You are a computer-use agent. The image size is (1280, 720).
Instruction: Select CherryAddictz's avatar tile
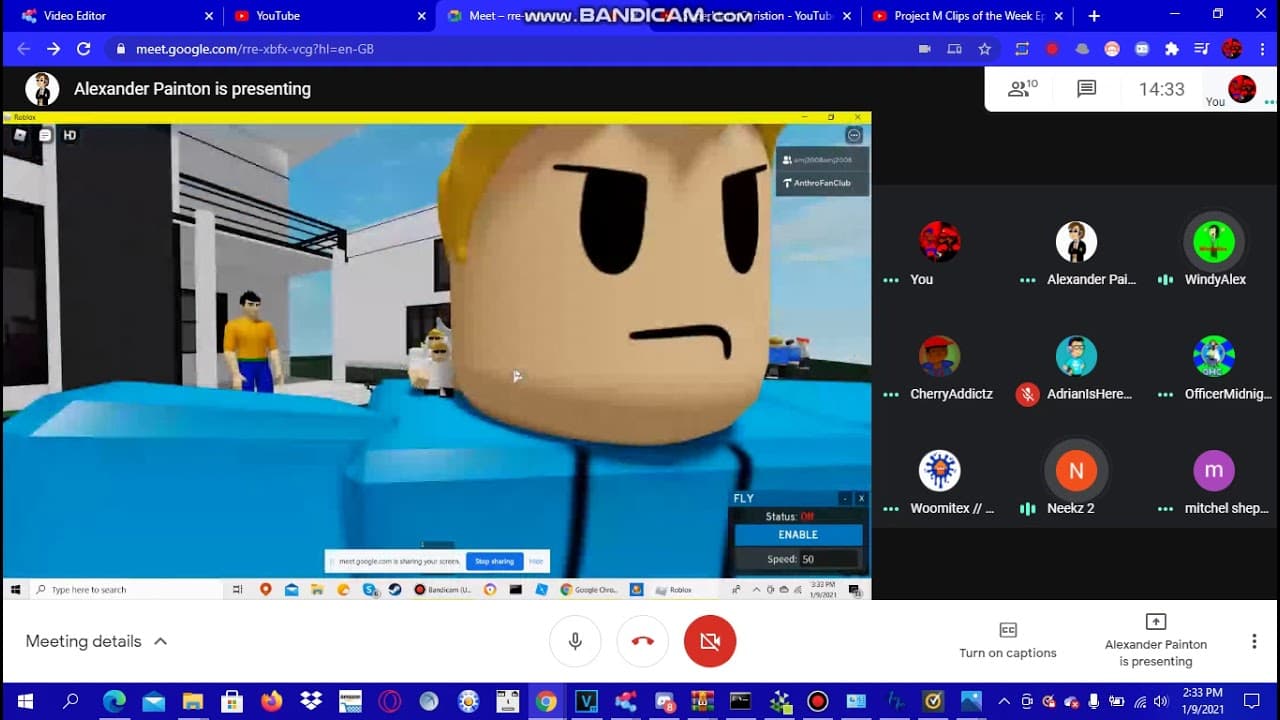(940, 356)
